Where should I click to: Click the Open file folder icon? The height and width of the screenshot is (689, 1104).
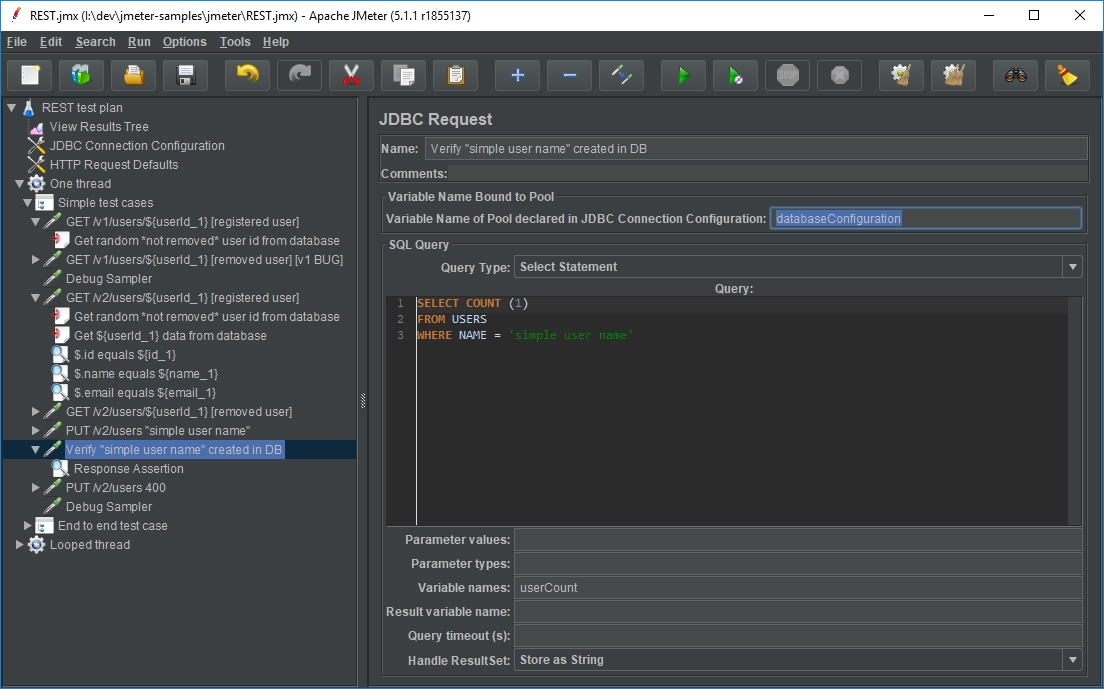tap(134, 75)
